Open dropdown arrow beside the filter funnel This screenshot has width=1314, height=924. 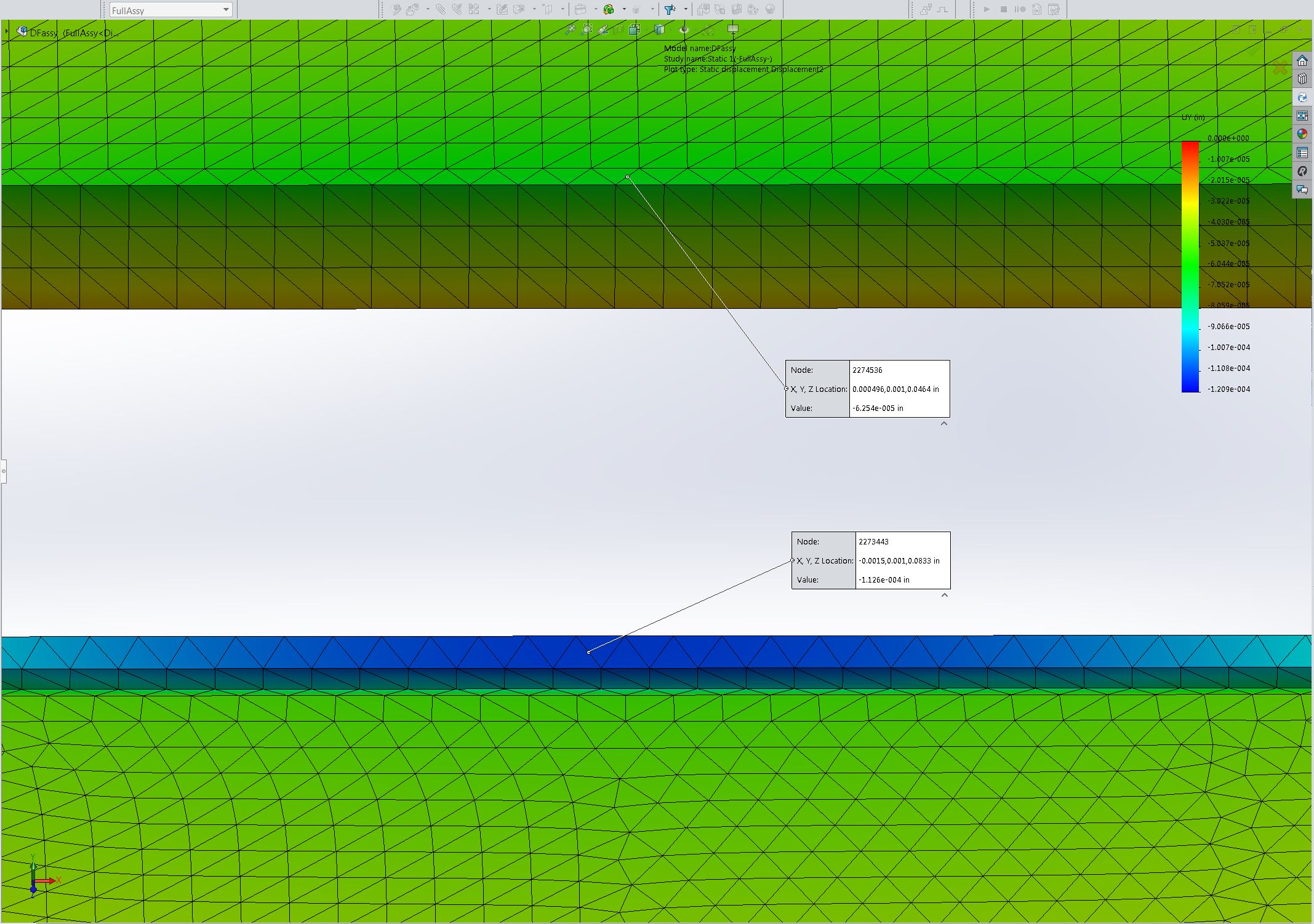click(x=686, y=9)
